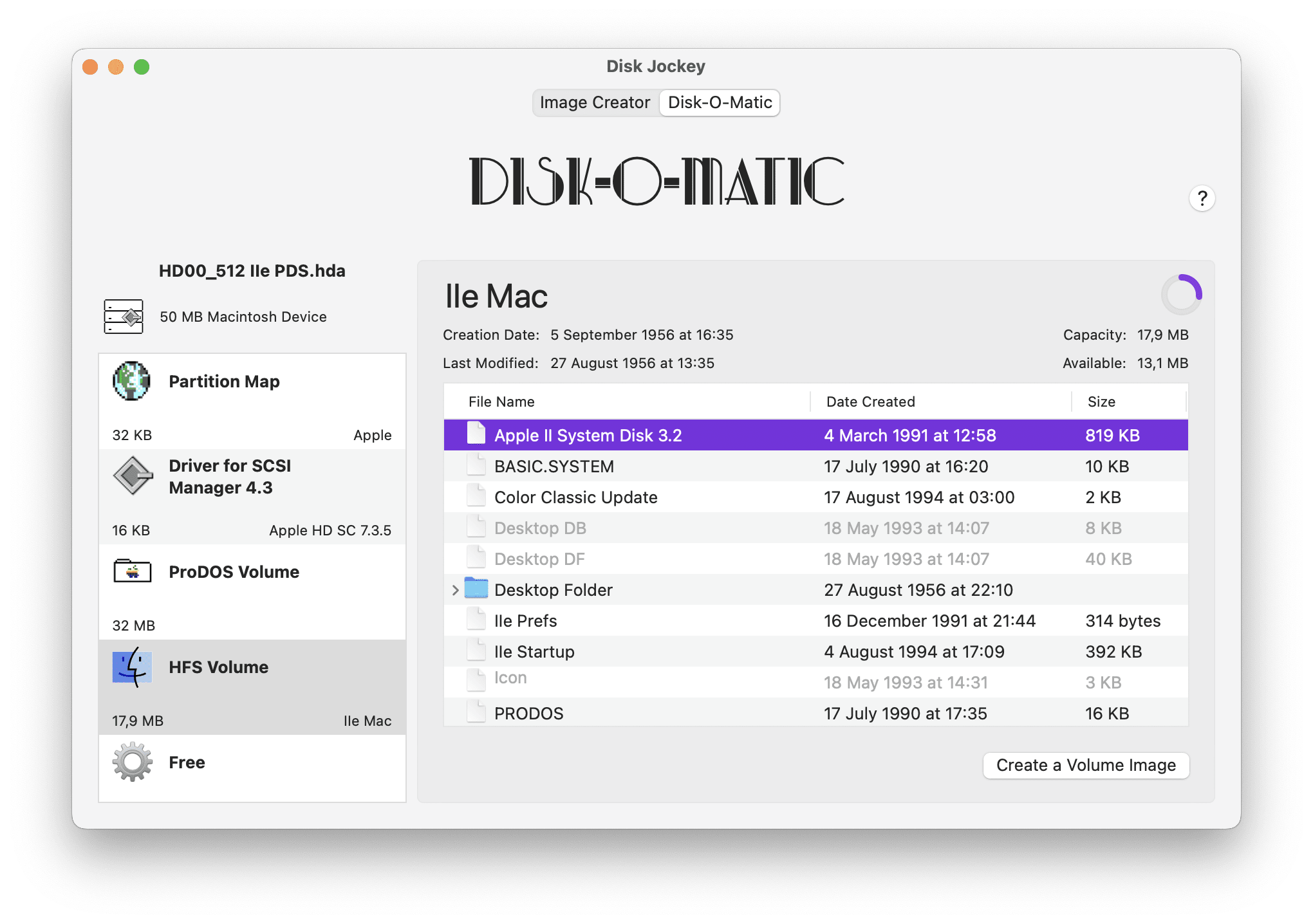Viewport: 1313px width, 924px height.
Task: Click the 392 KB size cell
Action: [x=1113, y=652]
